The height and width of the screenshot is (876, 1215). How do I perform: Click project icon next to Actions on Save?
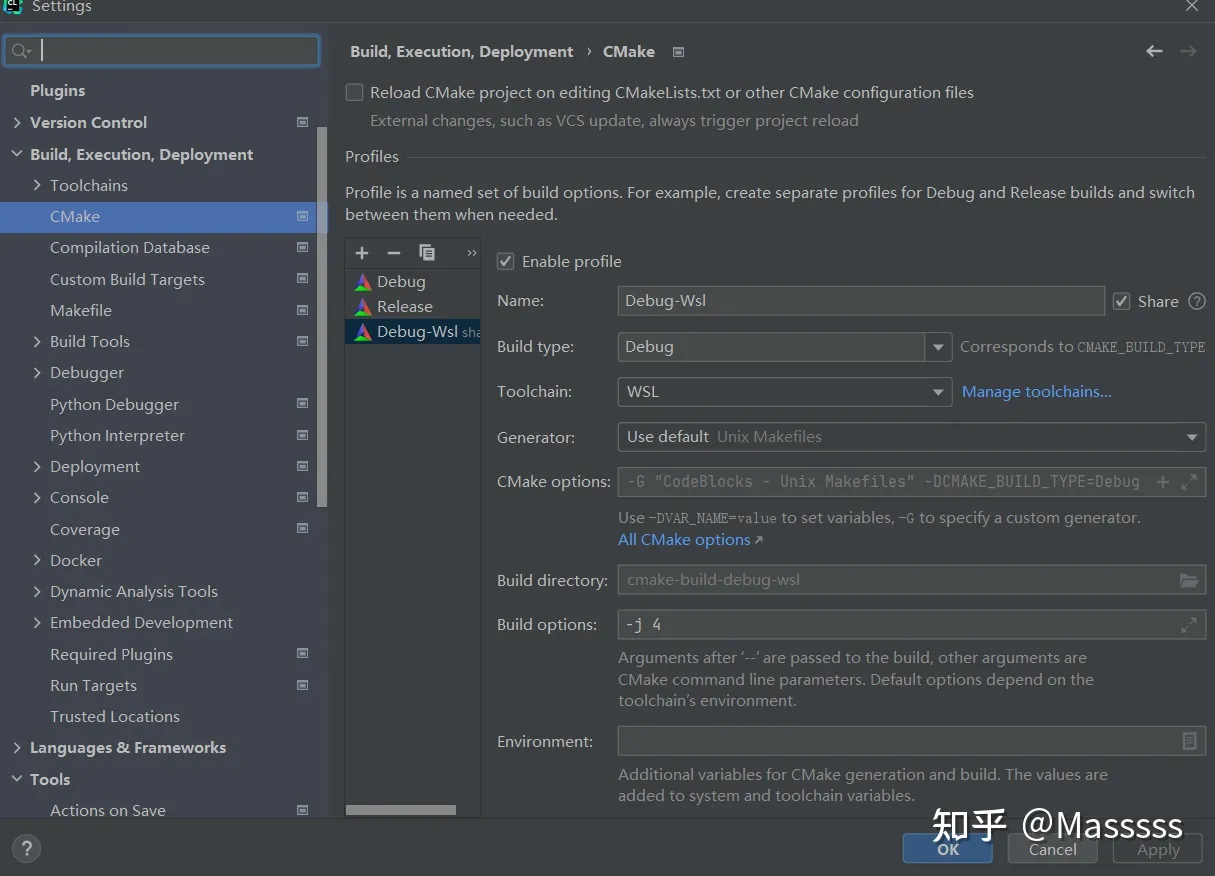[303, 810]
